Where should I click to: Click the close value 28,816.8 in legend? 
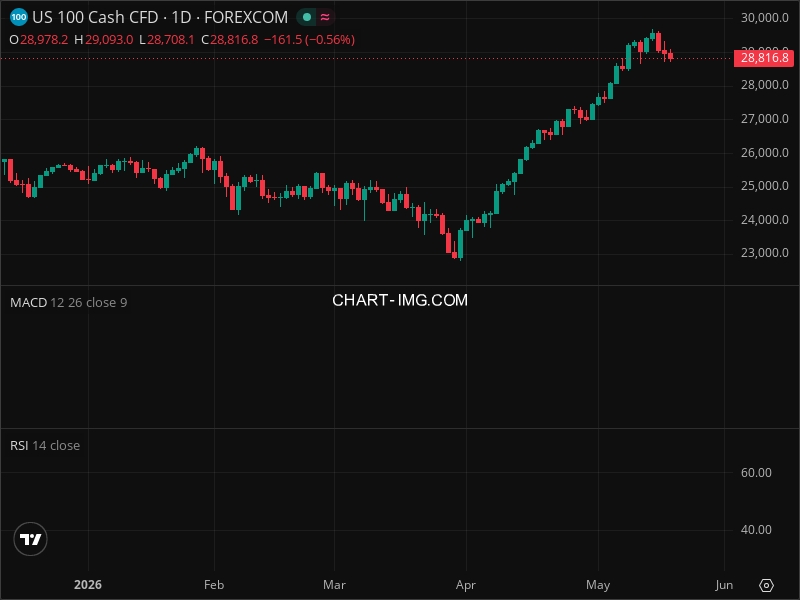[234, 40]
